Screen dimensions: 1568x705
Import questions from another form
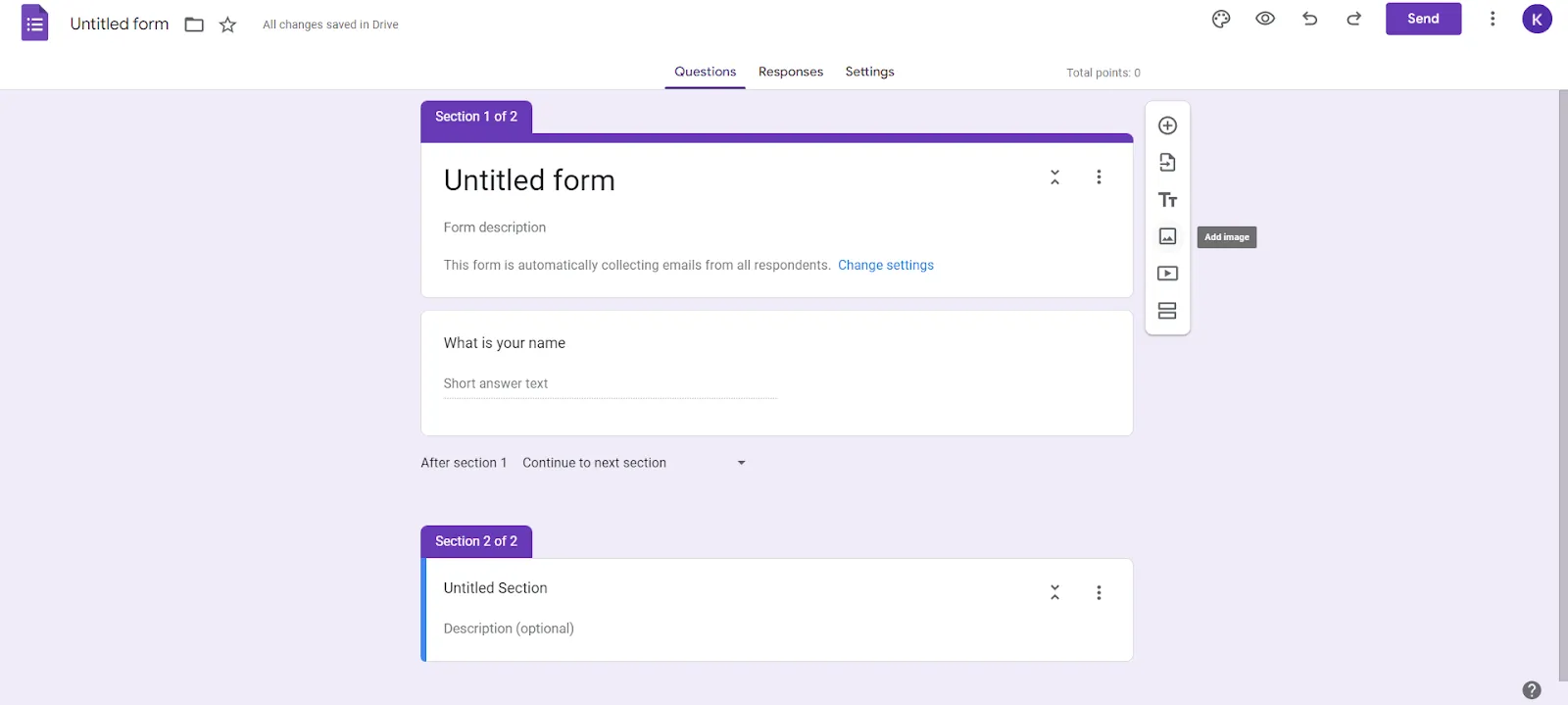tap(1167, 163)
